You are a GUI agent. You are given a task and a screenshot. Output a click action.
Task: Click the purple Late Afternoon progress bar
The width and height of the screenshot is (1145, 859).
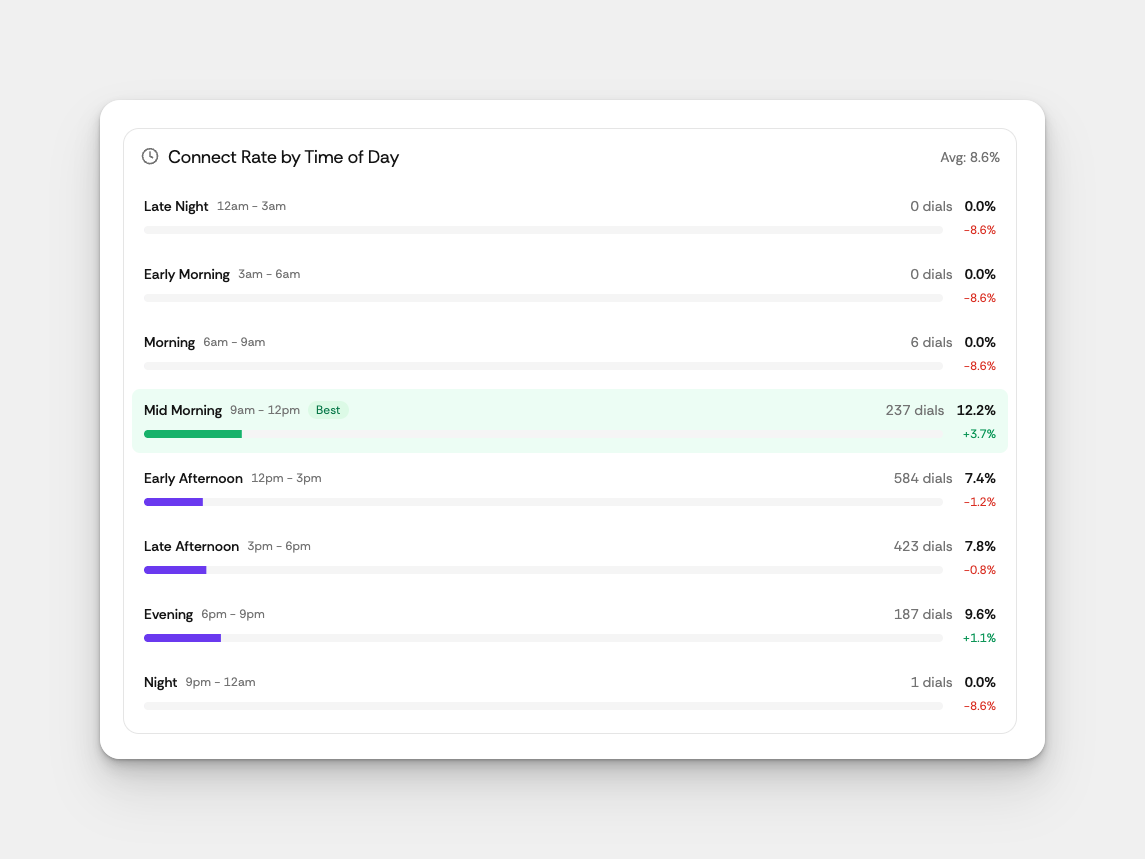pos(175,570)
